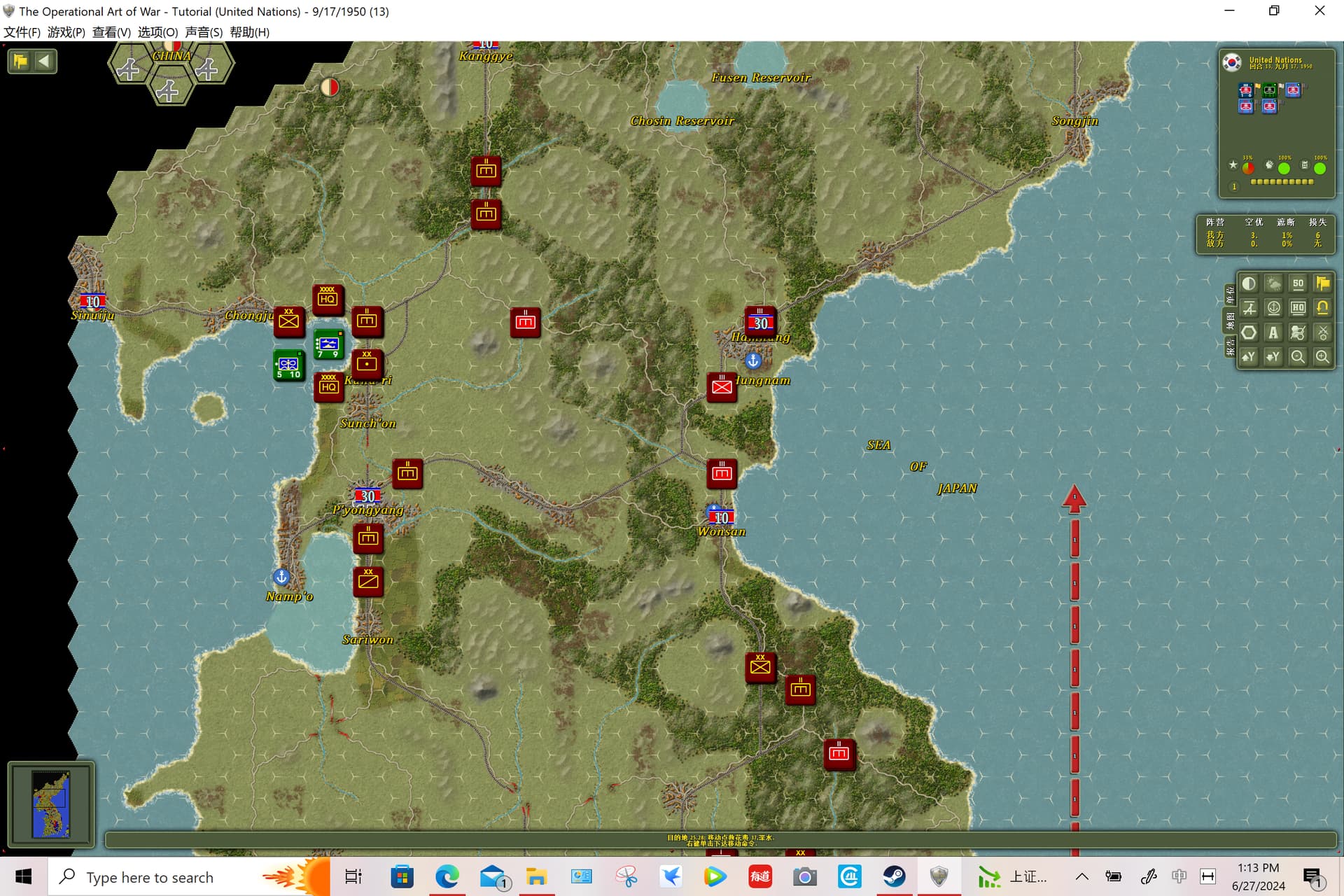Click the back arrow button top-left
This screenshot has width=1344, height=896.
tap(44, 61)
